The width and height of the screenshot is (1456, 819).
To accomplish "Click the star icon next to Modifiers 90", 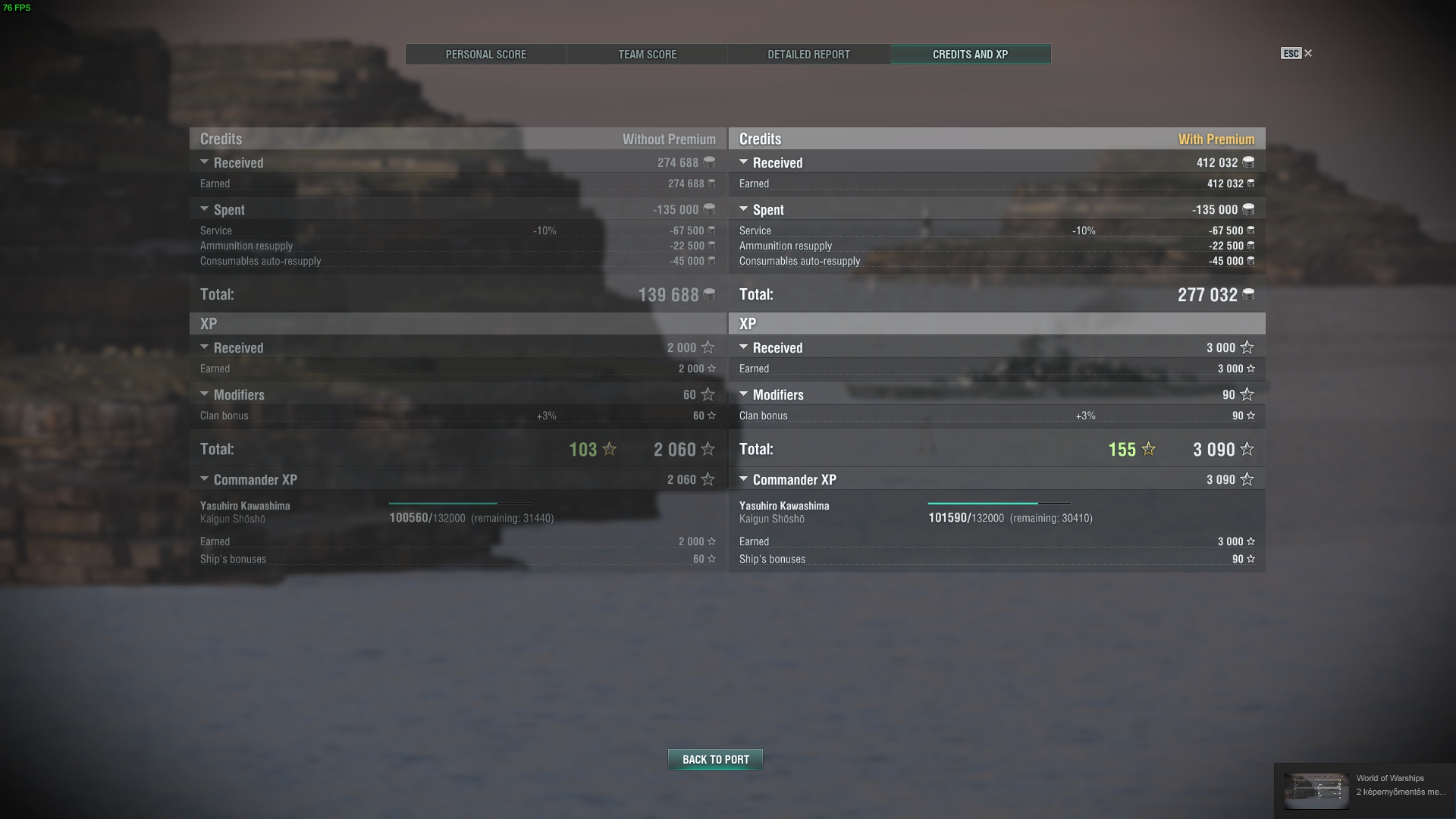I will click(1247, 394).
